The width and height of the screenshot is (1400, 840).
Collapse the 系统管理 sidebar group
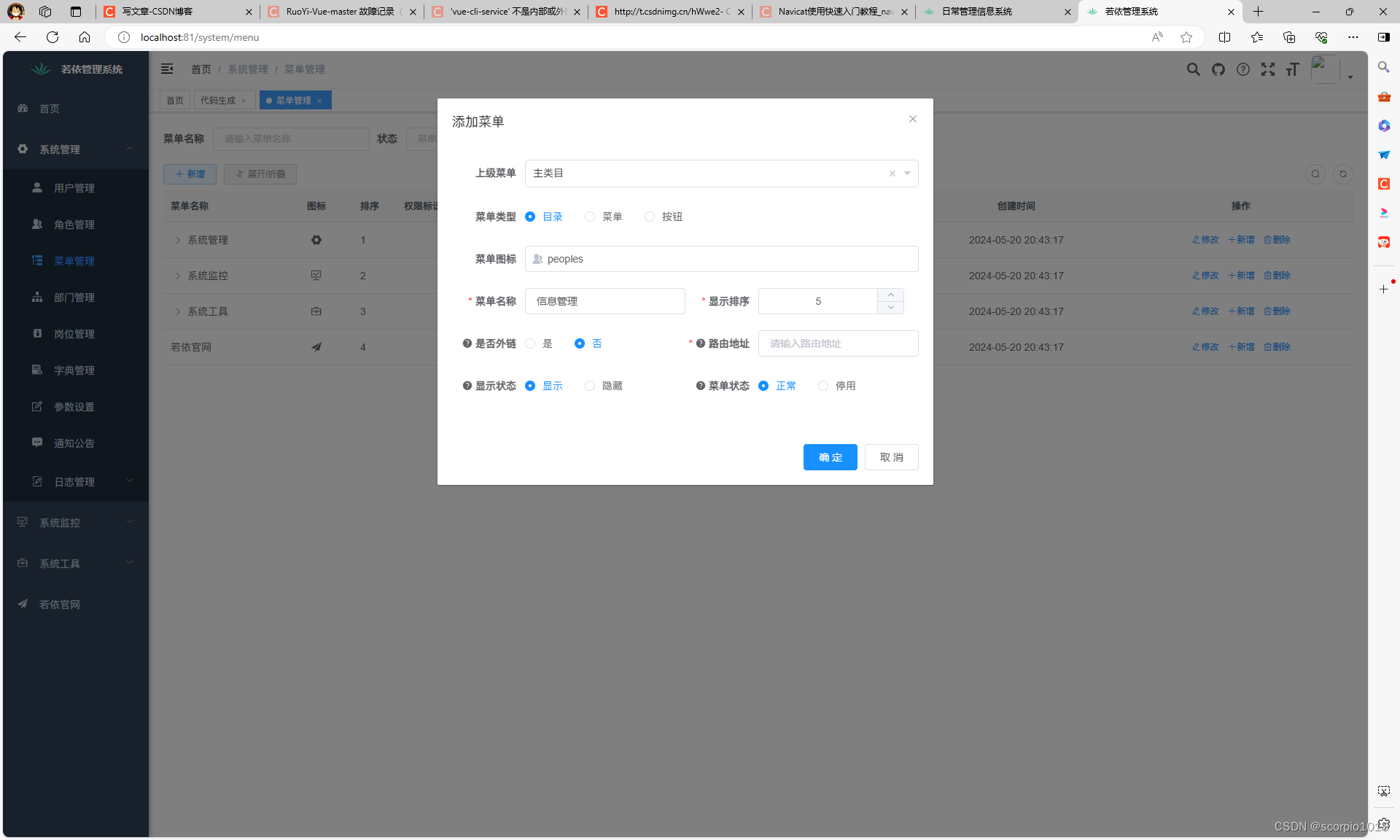tap(76, 149)
